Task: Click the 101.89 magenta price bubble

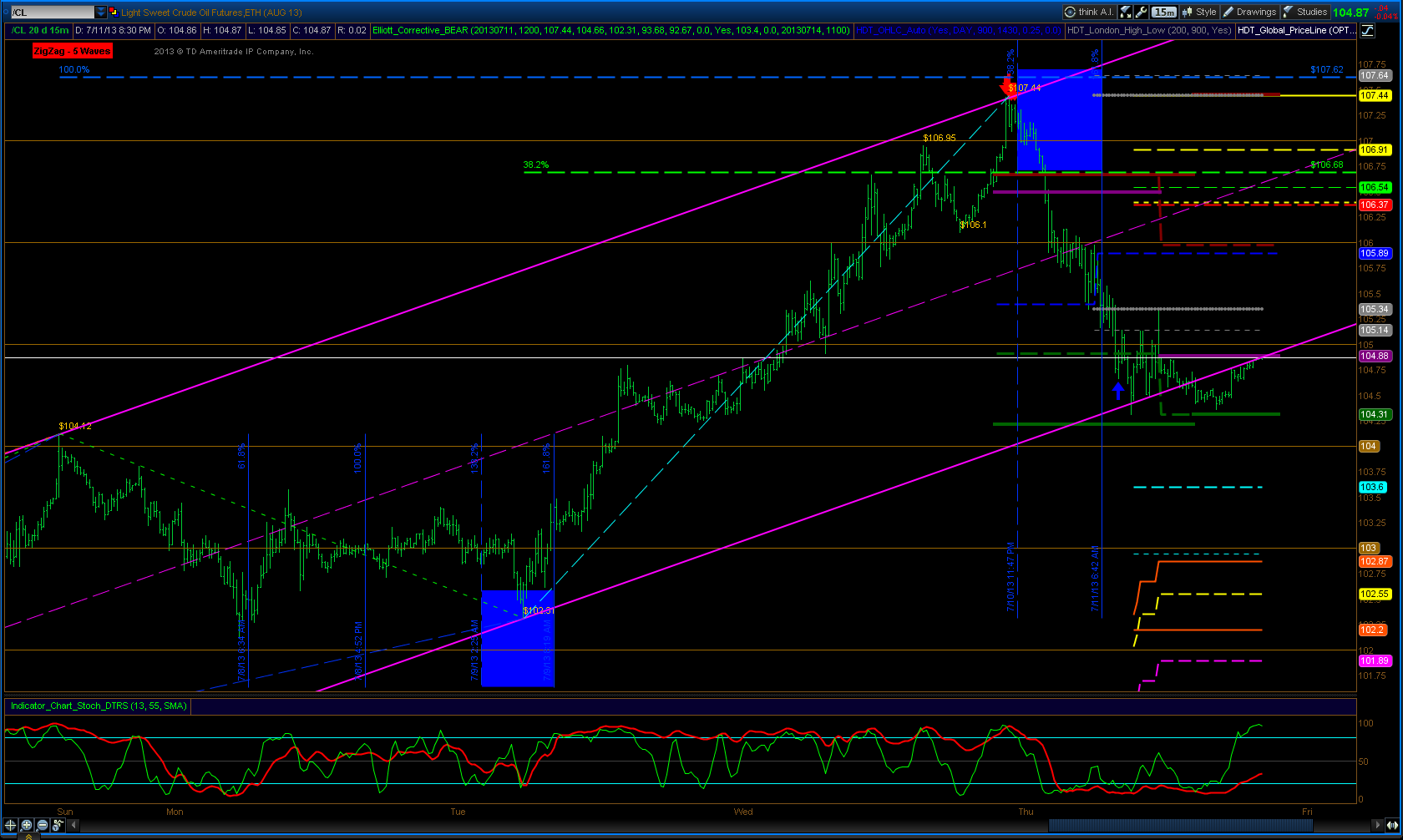Action: point(1374,660)
